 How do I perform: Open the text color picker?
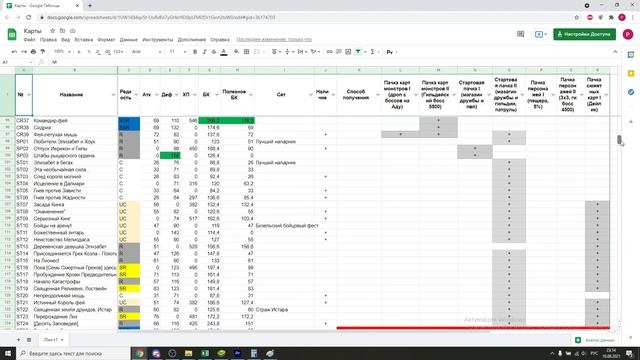tap(224, 52)
